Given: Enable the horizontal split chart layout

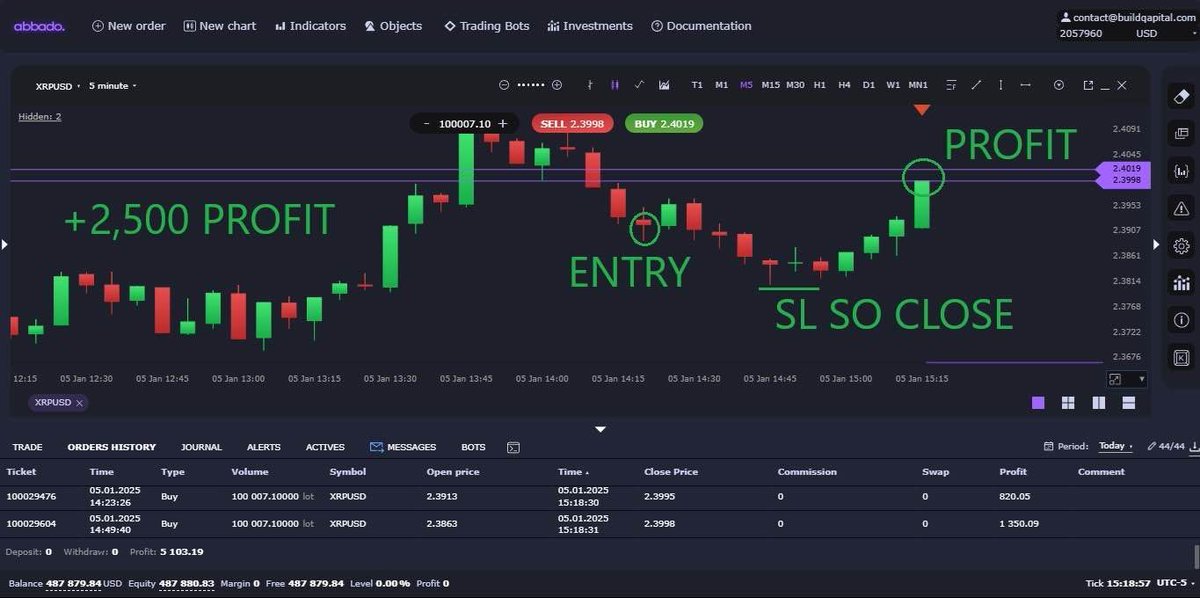Looking at the screenshot, I should [1128, 402].
